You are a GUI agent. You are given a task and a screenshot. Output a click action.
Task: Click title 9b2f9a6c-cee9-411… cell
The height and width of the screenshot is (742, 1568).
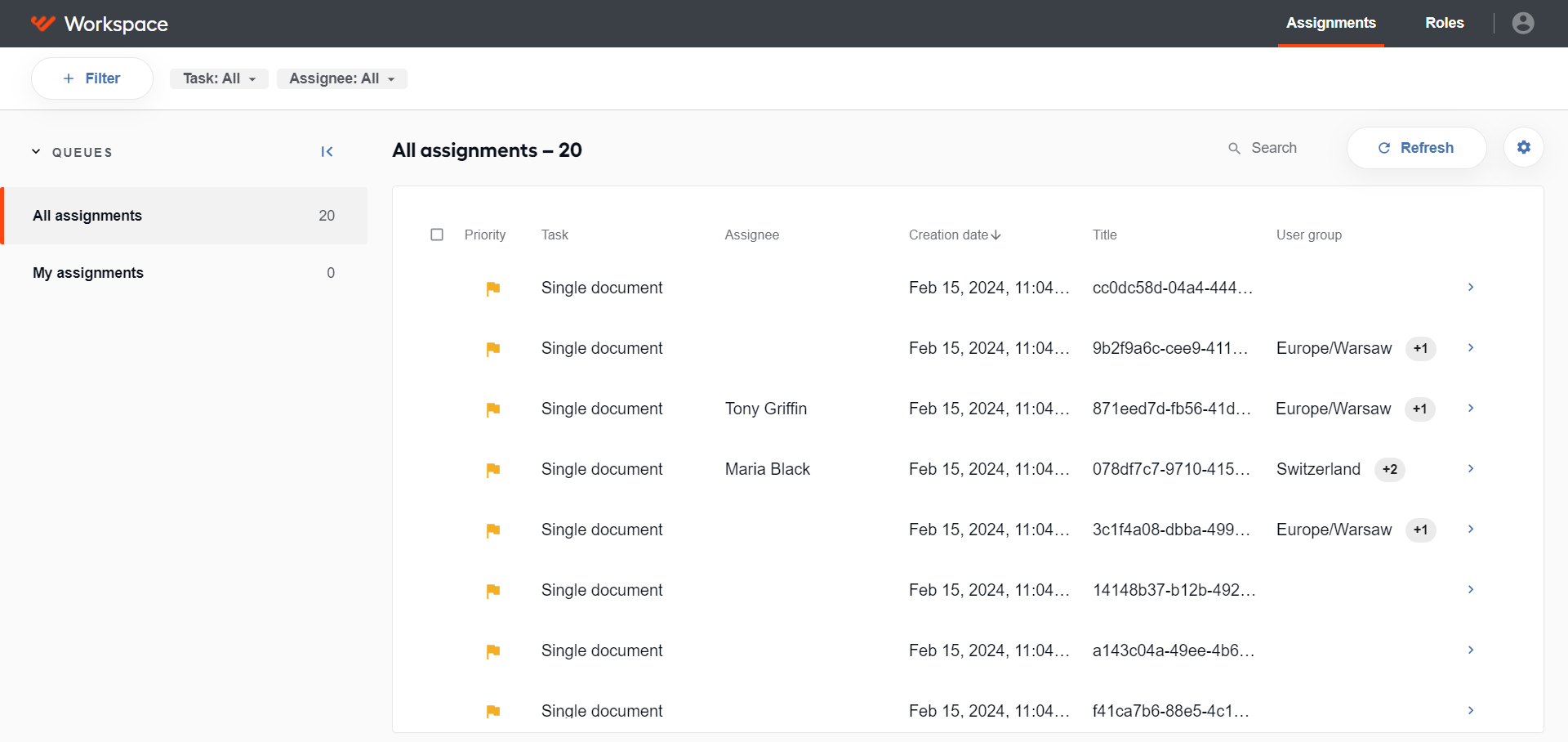click(1170, 348)
